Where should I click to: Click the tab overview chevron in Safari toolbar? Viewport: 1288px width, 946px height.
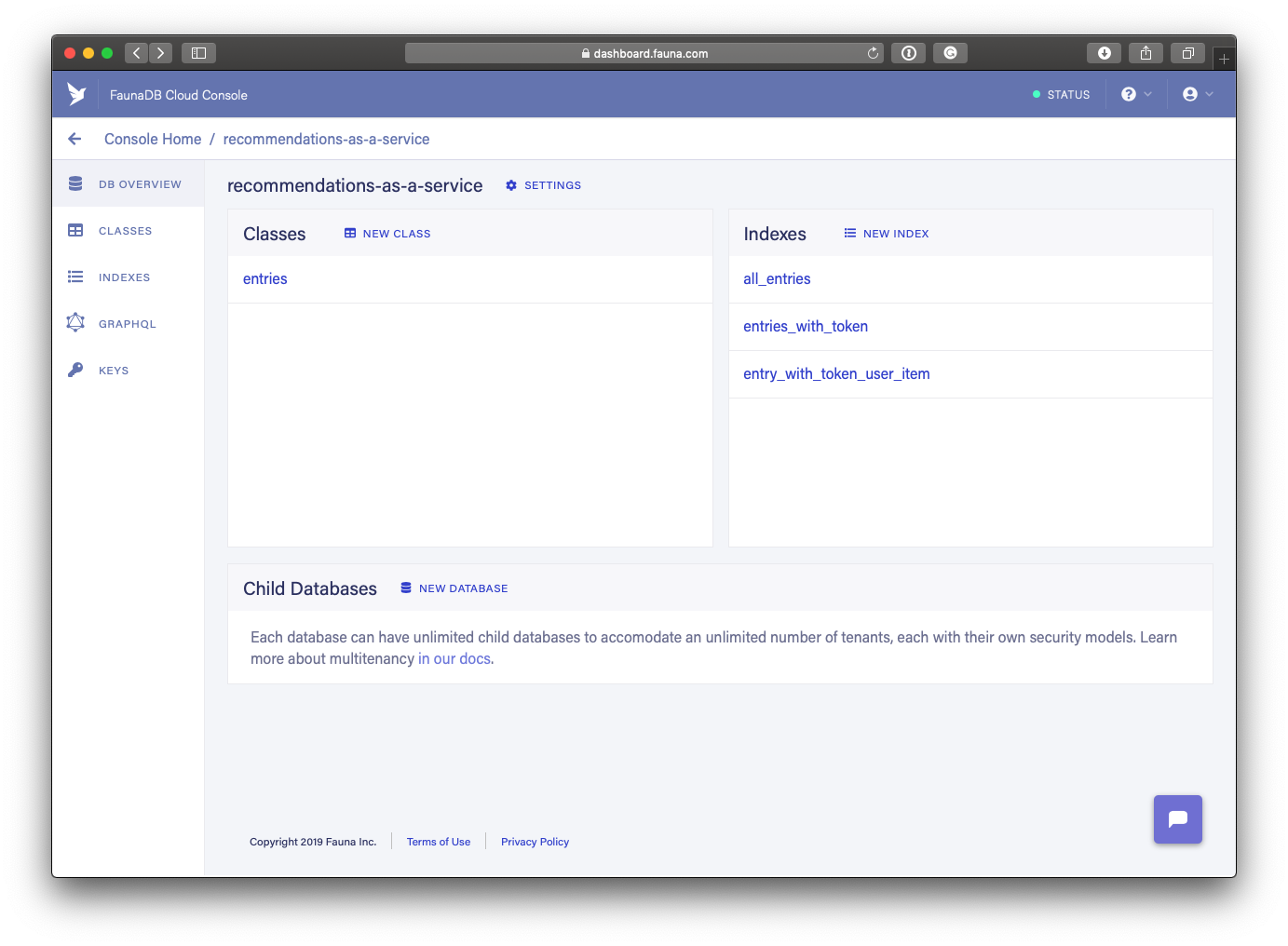(1187, 53)
